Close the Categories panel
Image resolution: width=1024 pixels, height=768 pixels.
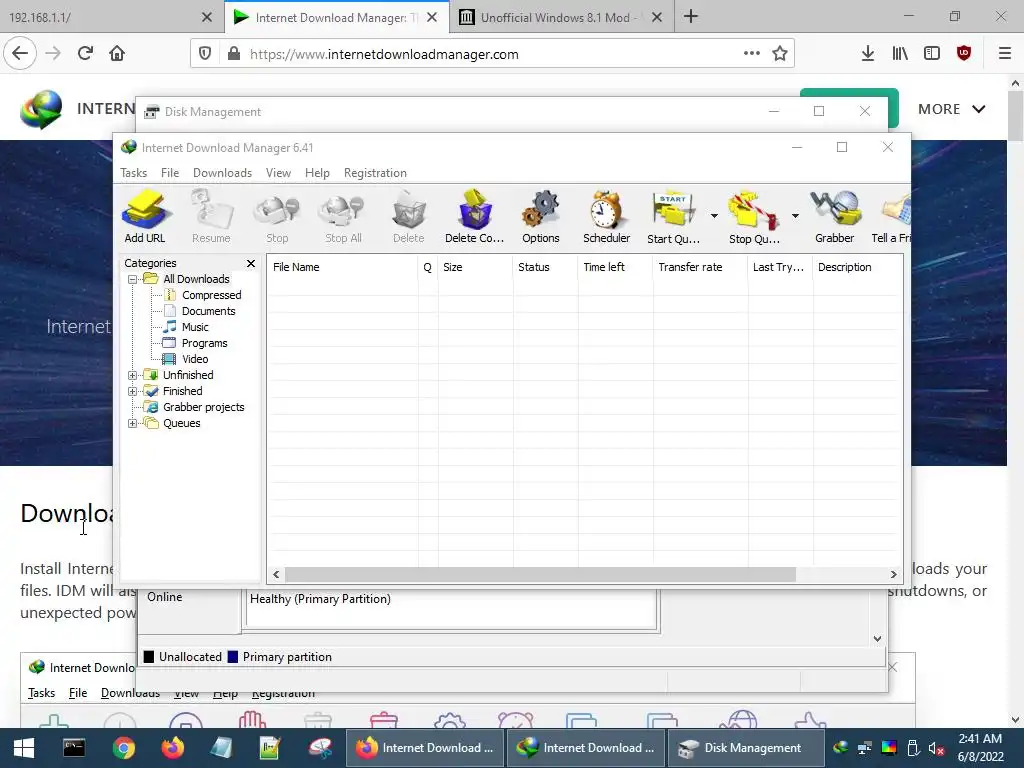[x=251, y=263]
